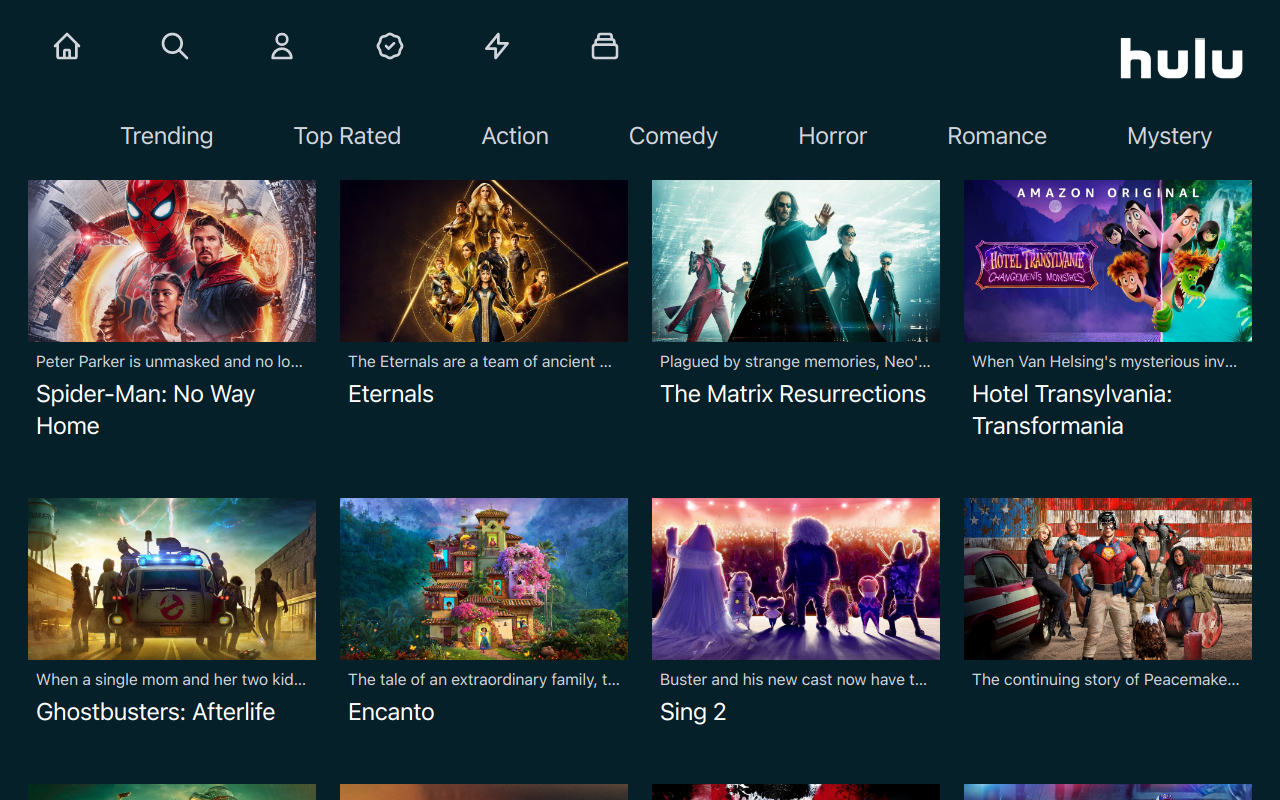Open the Encanto poster image
Screen dimensions: 1280x800
(484, 579)
